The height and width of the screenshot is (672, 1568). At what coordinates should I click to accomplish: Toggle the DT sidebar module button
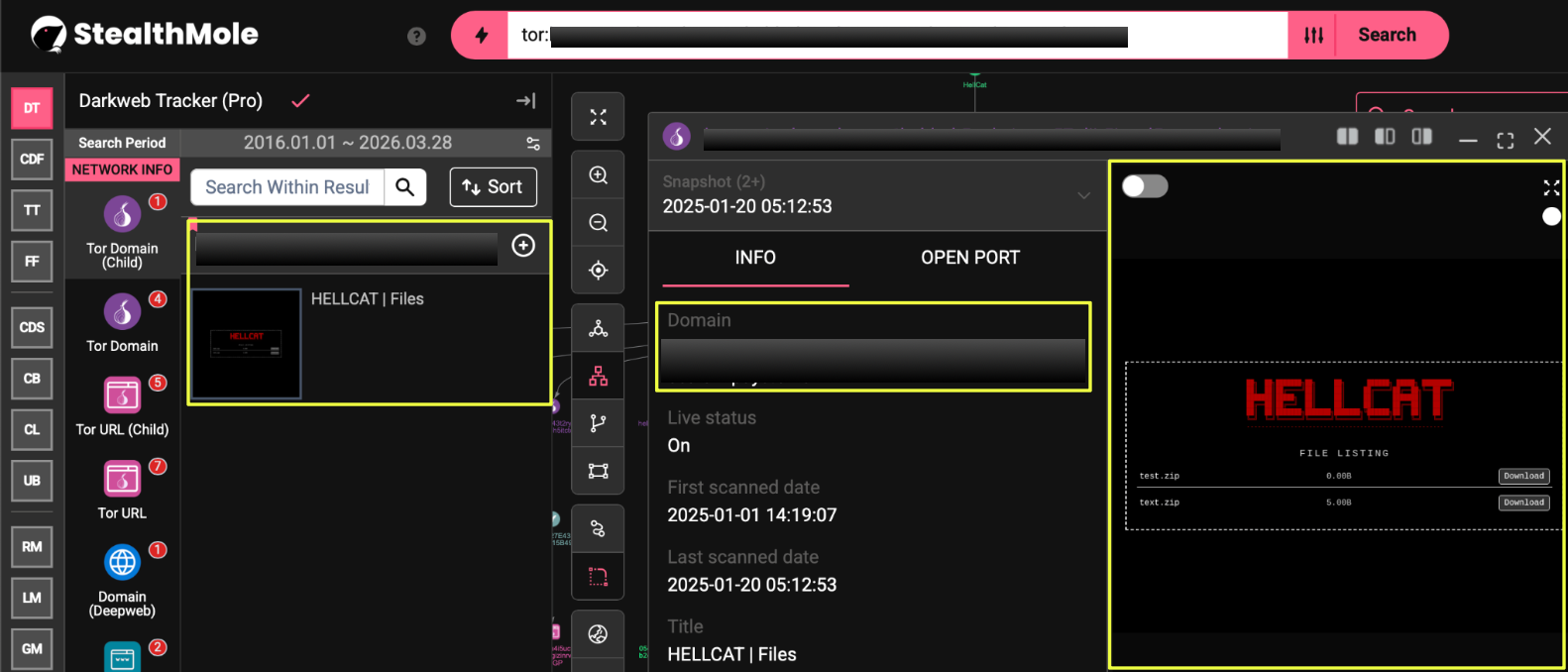(32, 108)
